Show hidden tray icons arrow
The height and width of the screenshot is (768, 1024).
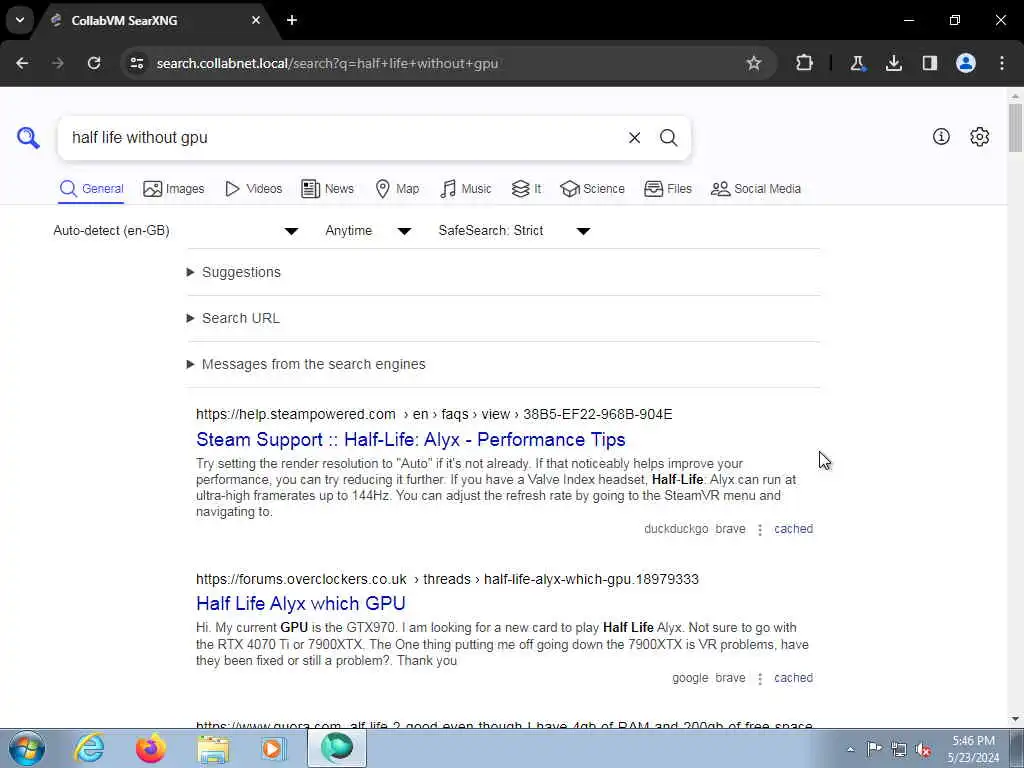(x=850, y=750)
